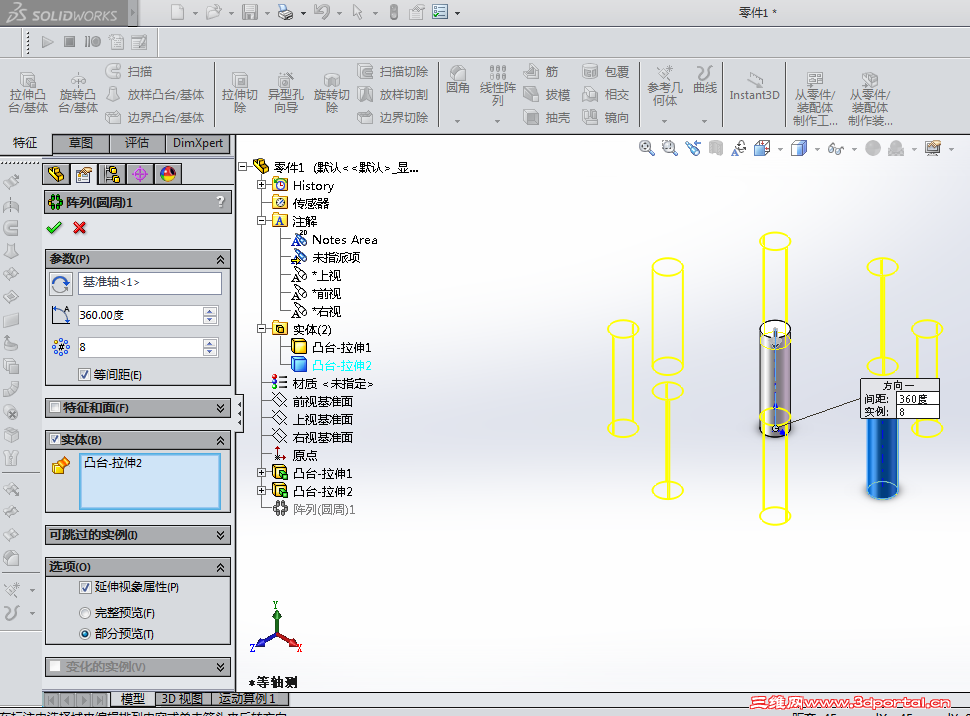
Task: Click the angle input field showing 360.00度
Action: pos(140,315)
